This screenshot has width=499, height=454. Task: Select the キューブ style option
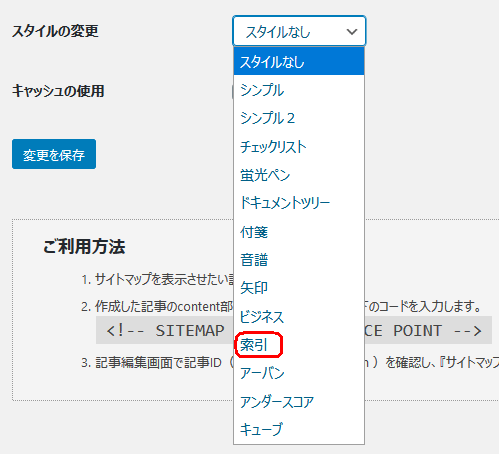[299, 429]
